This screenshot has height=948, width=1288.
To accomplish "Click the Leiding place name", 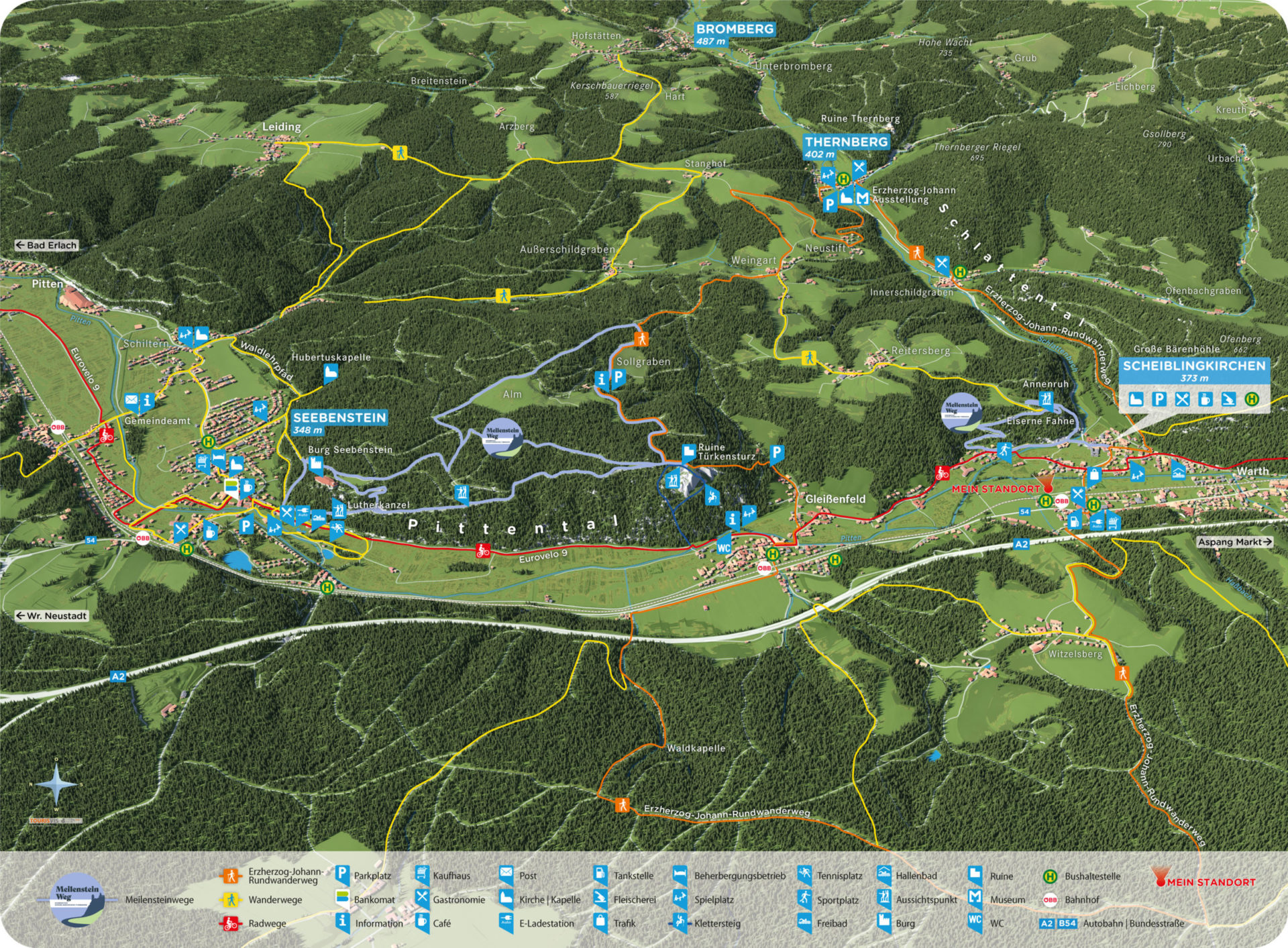I will (x=281, y=127).
